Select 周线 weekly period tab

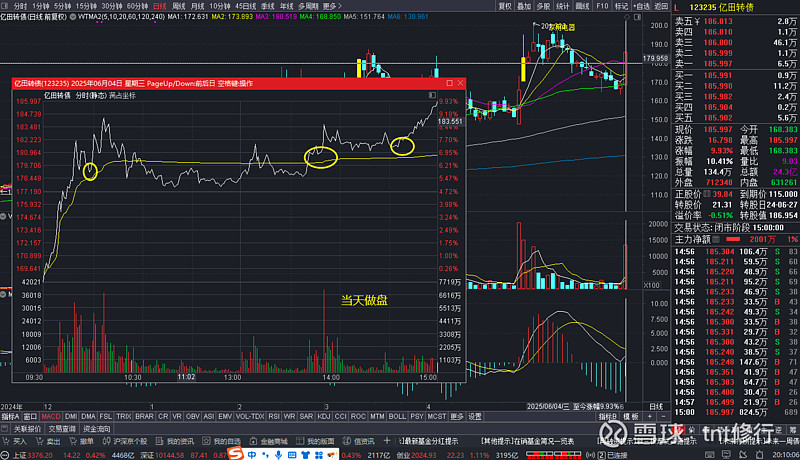pos(179,6)
